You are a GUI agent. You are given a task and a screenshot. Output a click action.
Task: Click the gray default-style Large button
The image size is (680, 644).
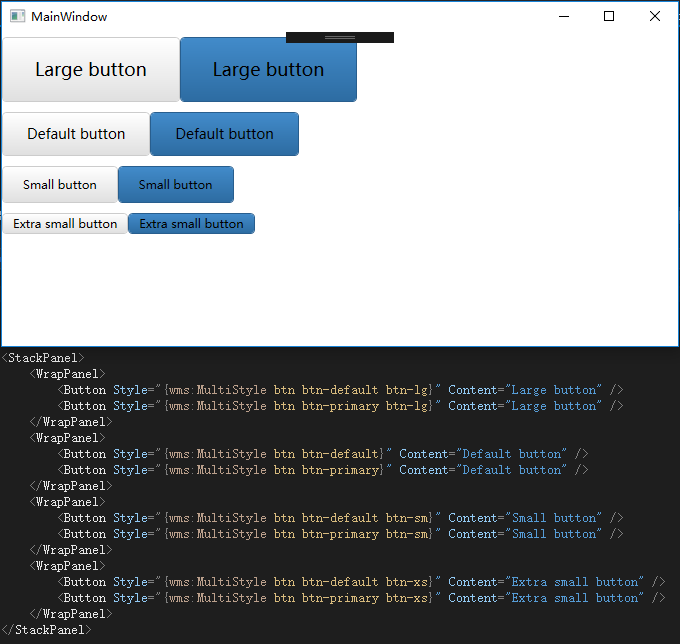pyautogui.click(x=91, y=69)
